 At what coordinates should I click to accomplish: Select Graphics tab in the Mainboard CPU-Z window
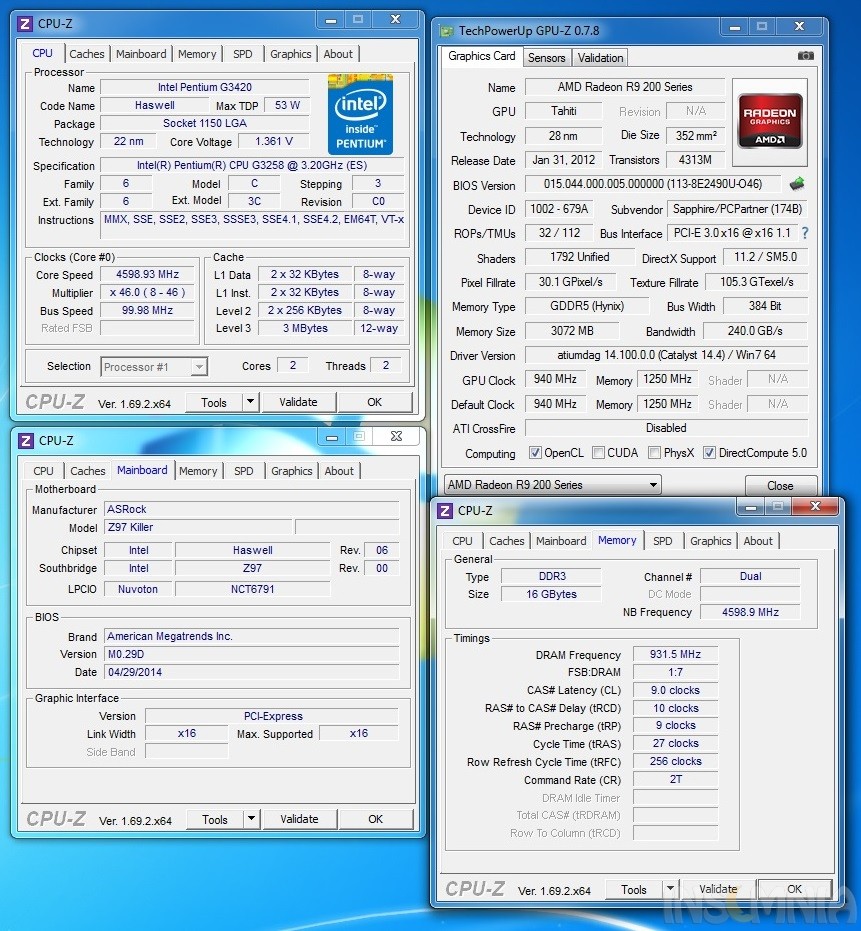point(292,471)
